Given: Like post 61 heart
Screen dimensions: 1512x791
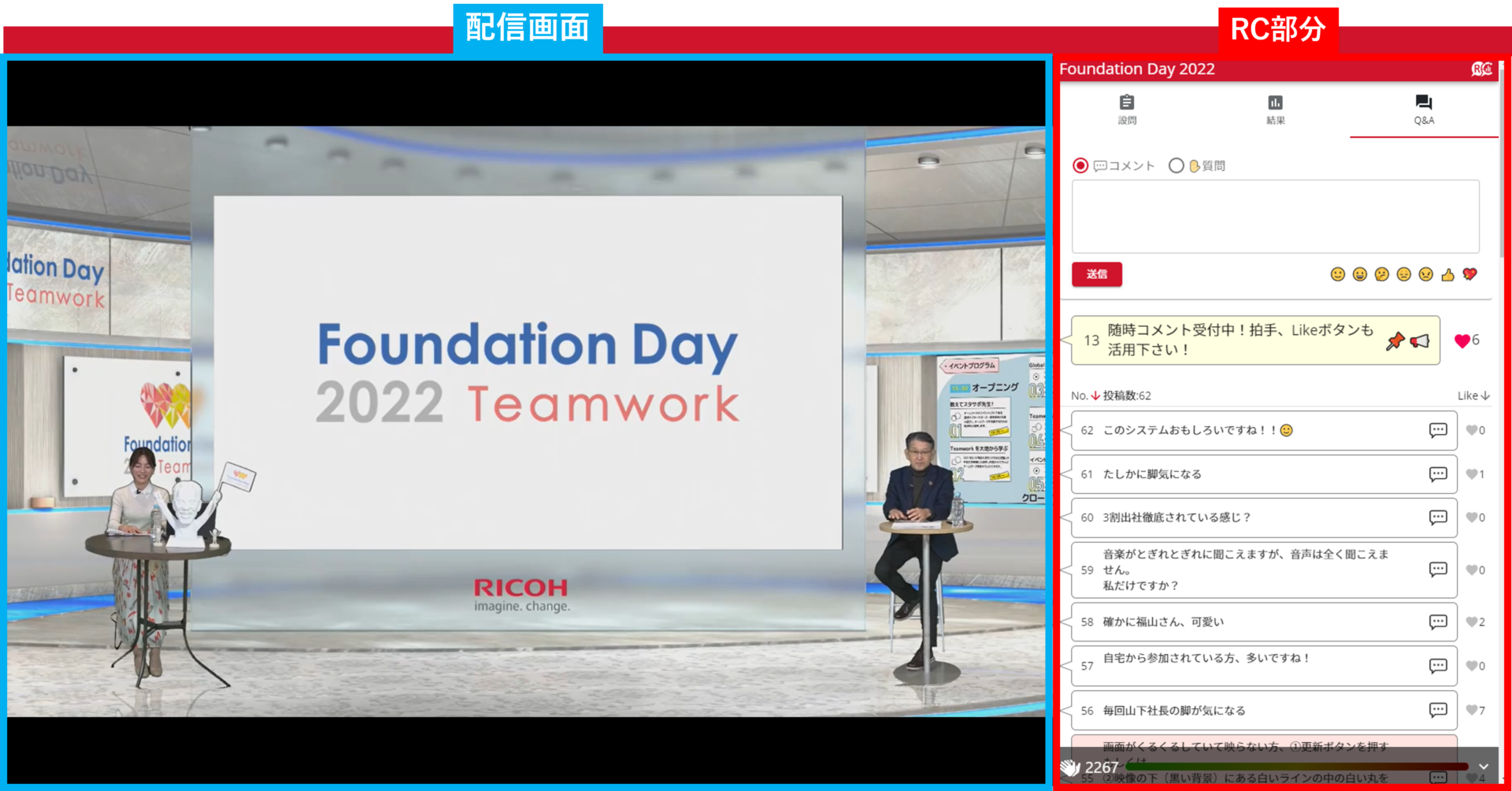Looking at the screenshot, I should 1471,474.
